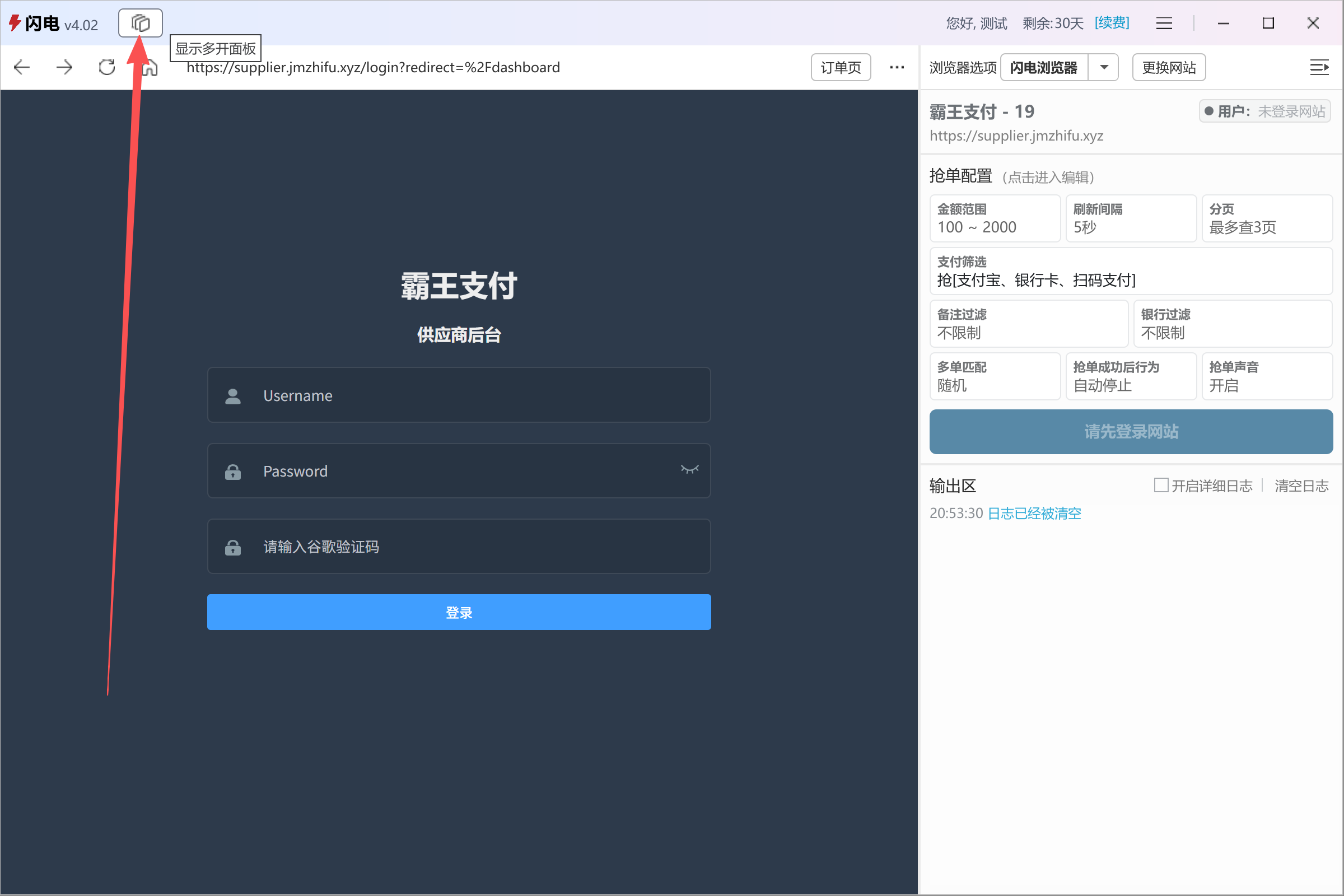
Task: Open the 支付筛选 configuration box
Action: [x=1130, y=272]
